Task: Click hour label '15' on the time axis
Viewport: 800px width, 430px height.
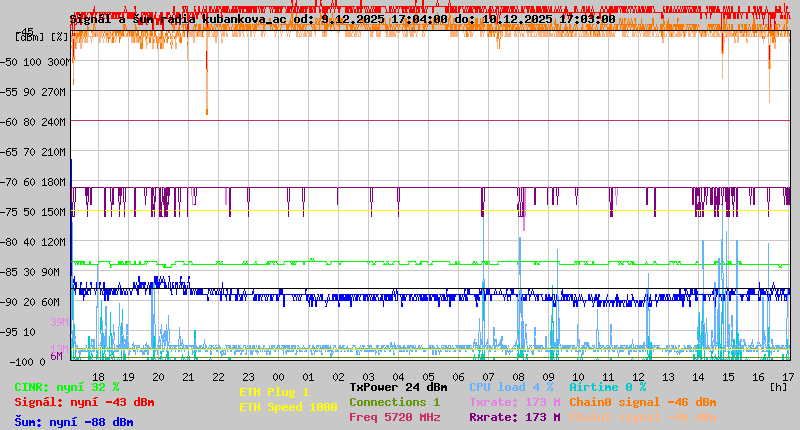Action: coord(728,377)
